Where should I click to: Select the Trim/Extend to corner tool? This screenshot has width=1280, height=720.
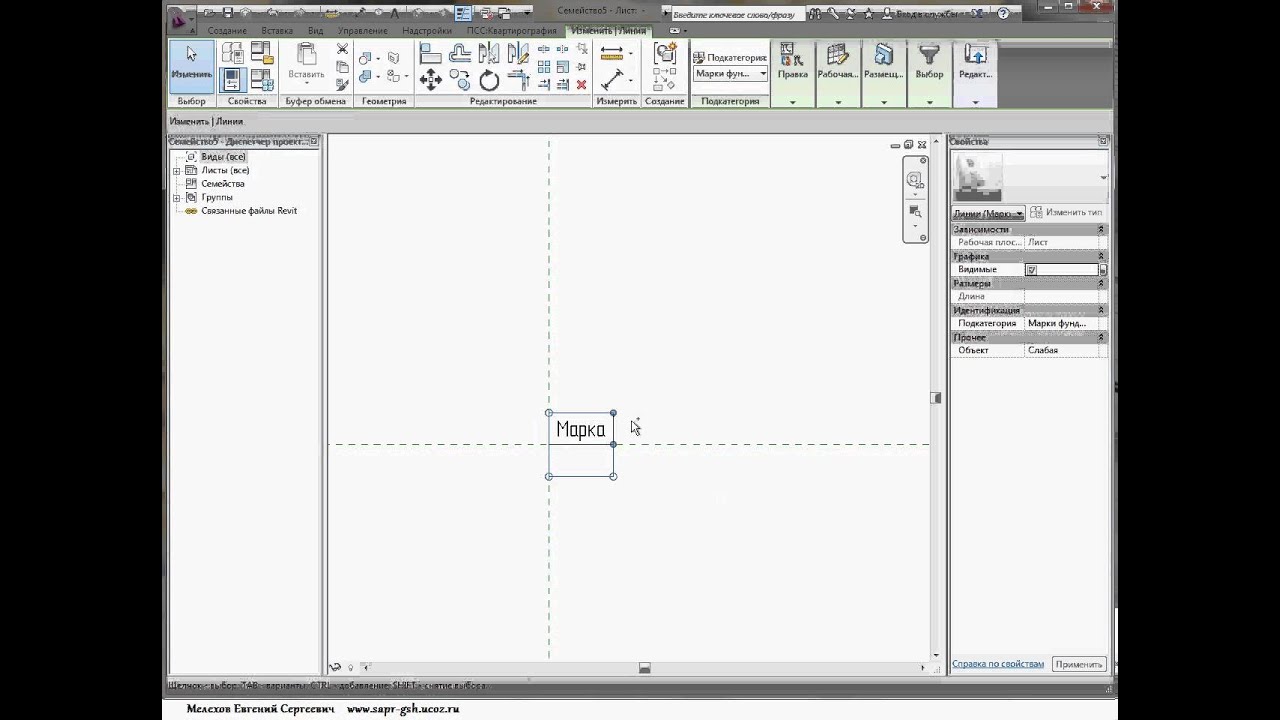tap(518, 80)
